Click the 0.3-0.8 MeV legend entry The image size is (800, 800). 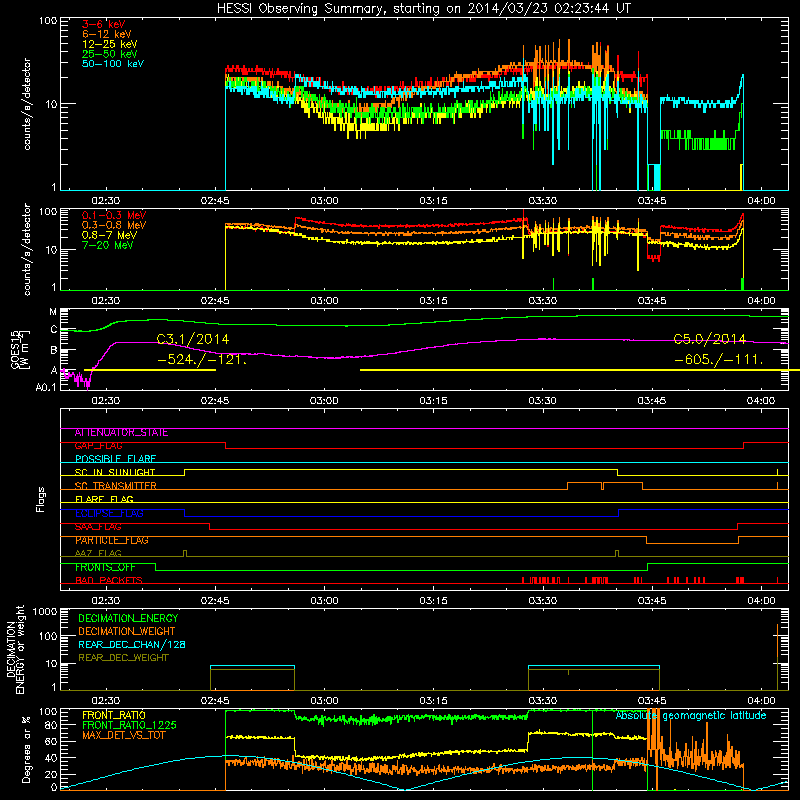(114, 225)
